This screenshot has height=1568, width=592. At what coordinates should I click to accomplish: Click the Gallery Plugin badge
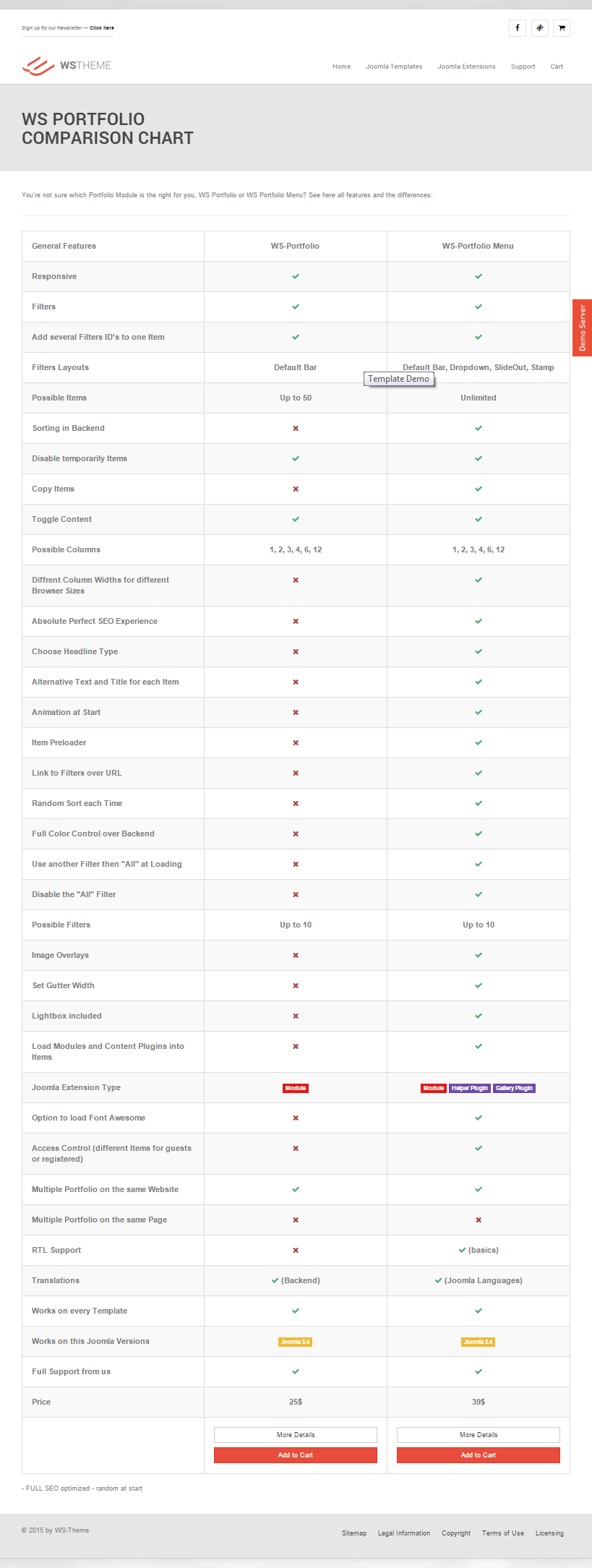coord(514,1088)
